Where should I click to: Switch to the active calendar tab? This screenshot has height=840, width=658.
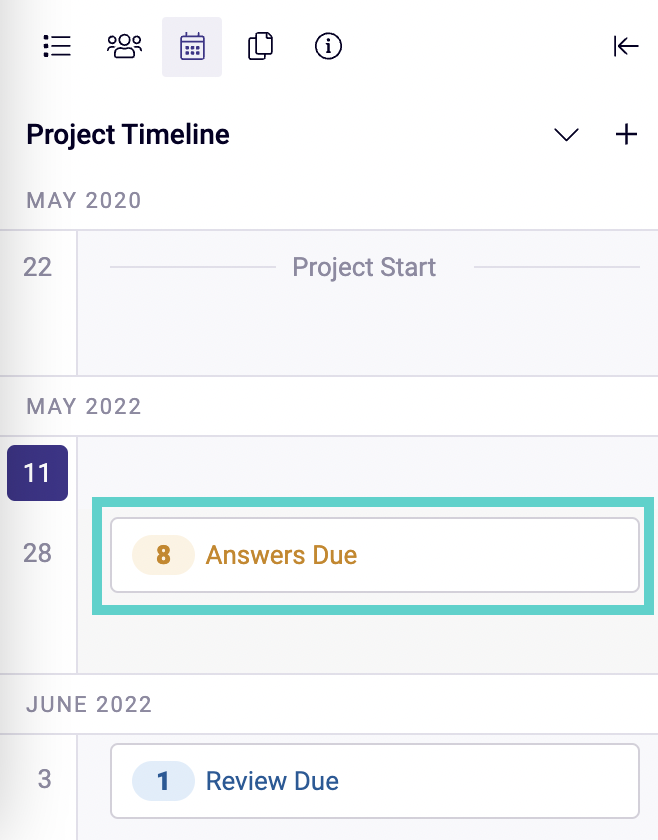[x=192, y=46]
